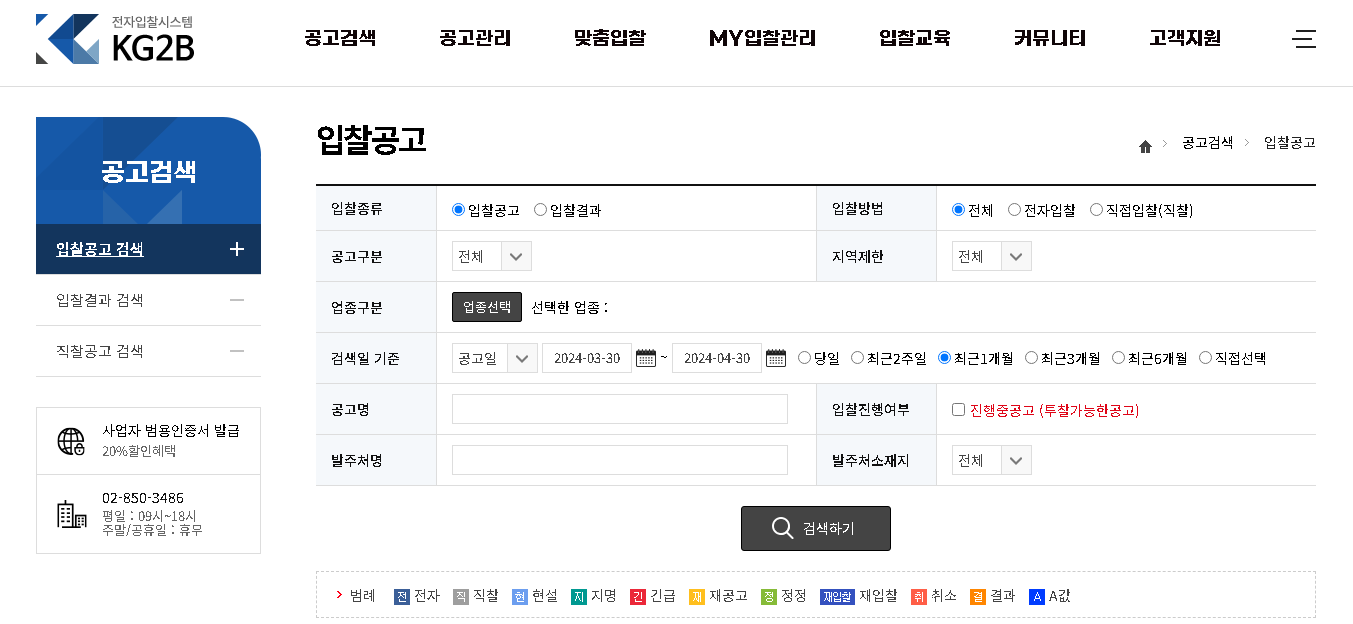This screenshot has height=624, width=1353.
Task: Click the home icon in breadcrumb
Action: pos(1144,144)
